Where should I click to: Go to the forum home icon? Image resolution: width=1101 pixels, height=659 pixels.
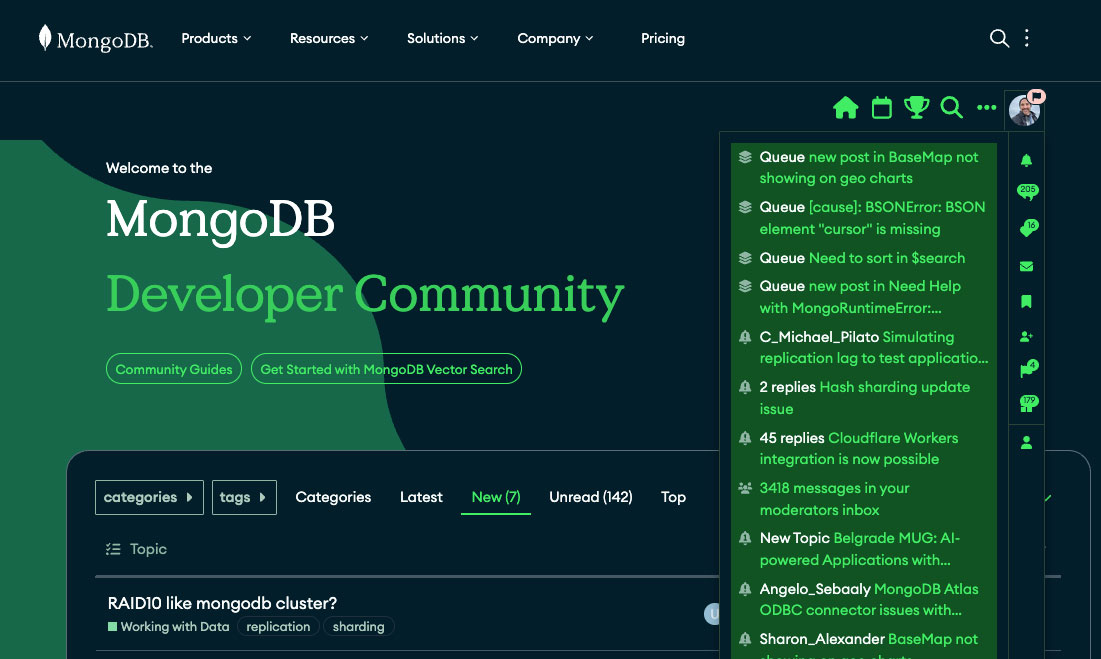(845, 108)
